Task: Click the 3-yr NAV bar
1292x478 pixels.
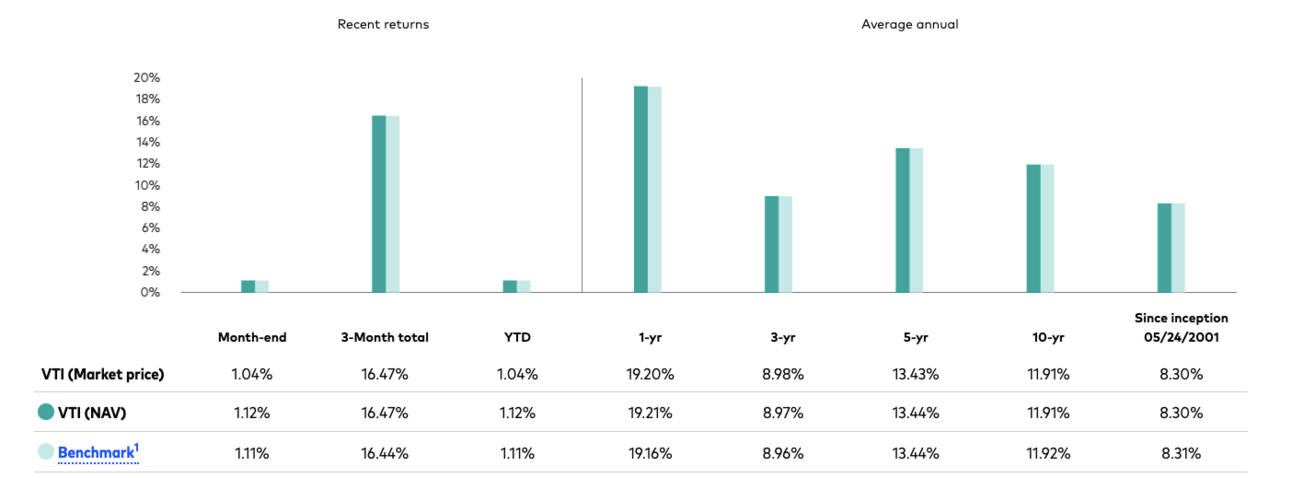Action: pyautogui.click(x=772, y=244)
